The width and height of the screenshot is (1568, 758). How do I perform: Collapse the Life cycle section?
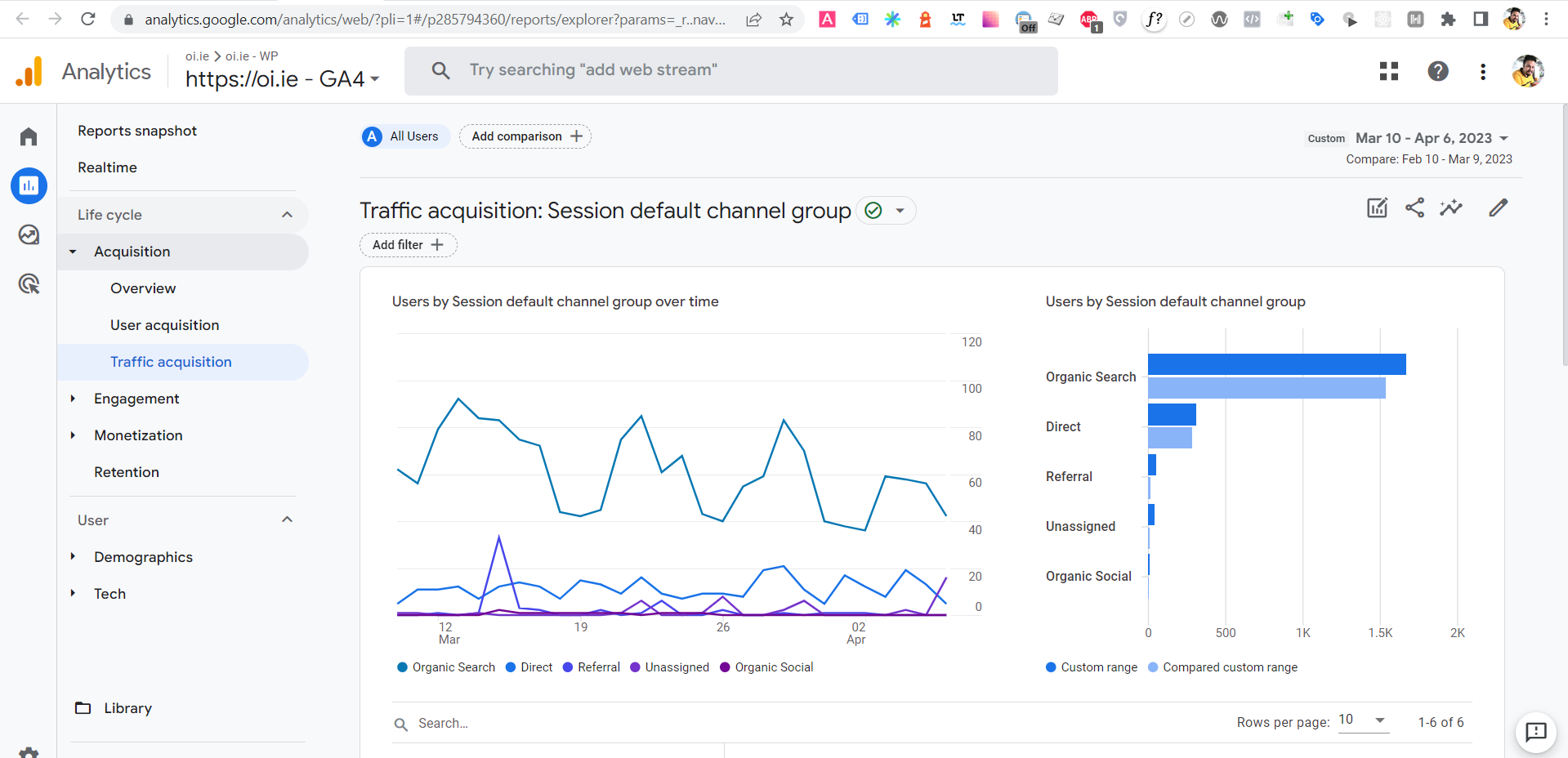click(x=287, y=214)
